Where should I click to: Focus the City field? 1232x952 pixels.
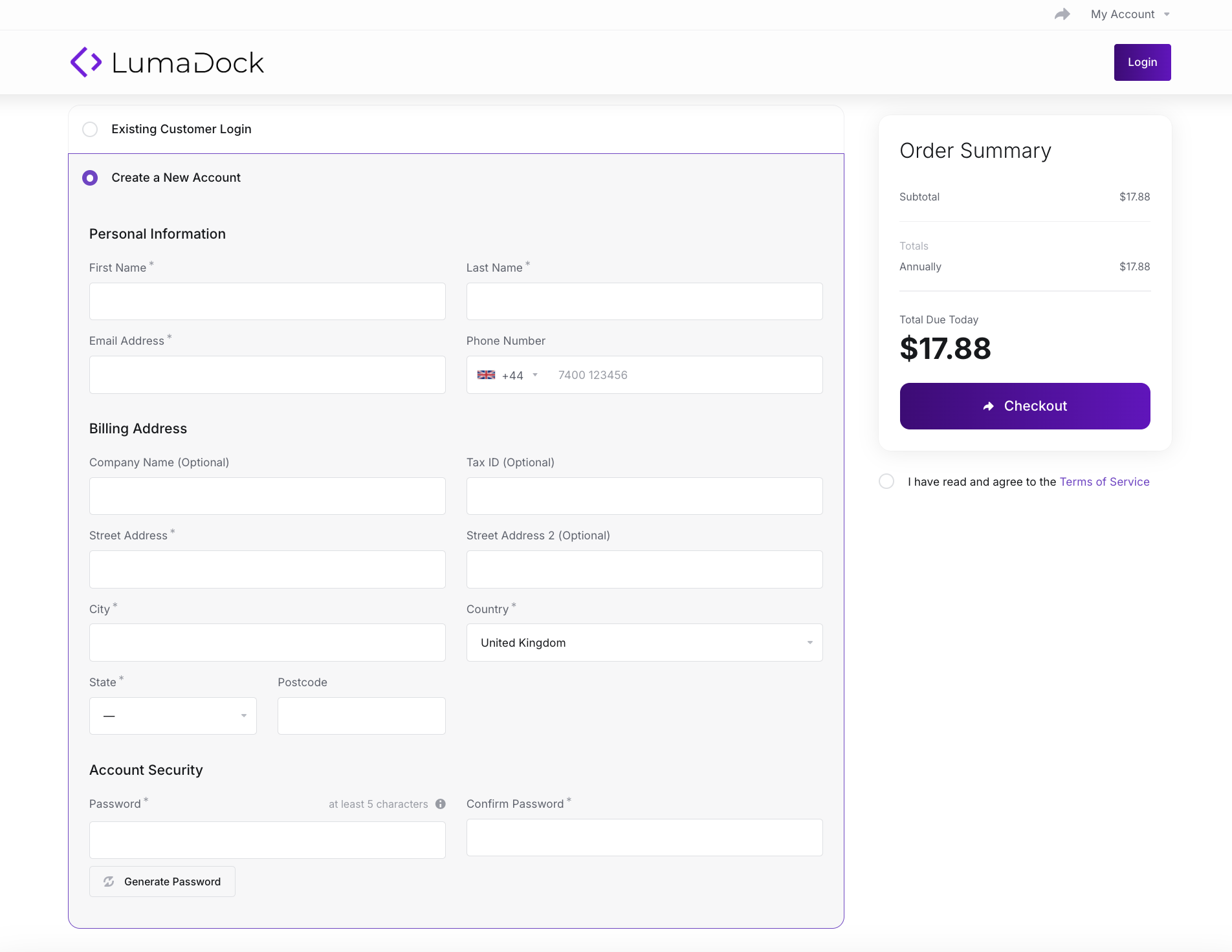[267, 642]
